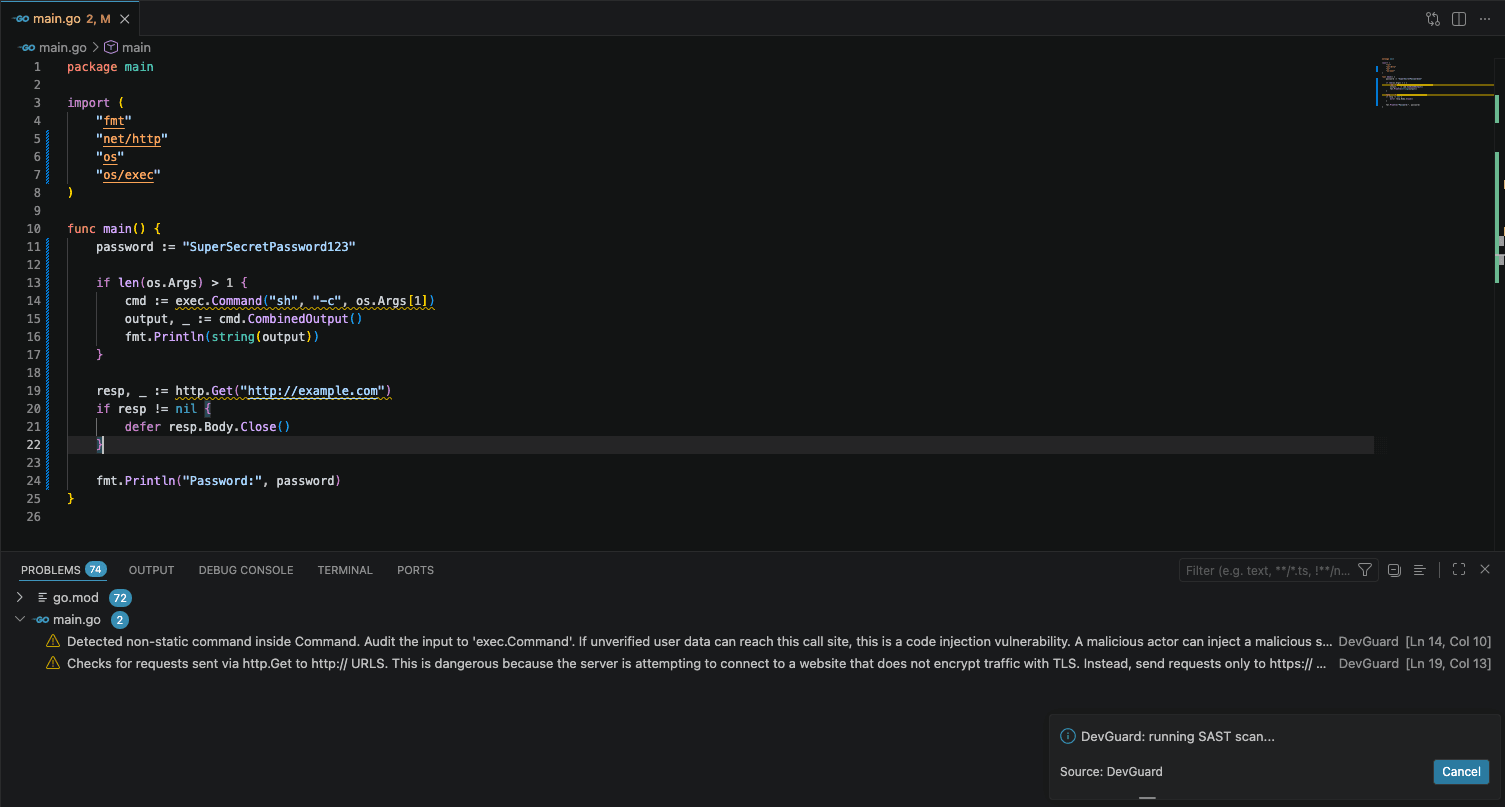Open the DEBUG CONSOLE tab

[x=246, y=570]
